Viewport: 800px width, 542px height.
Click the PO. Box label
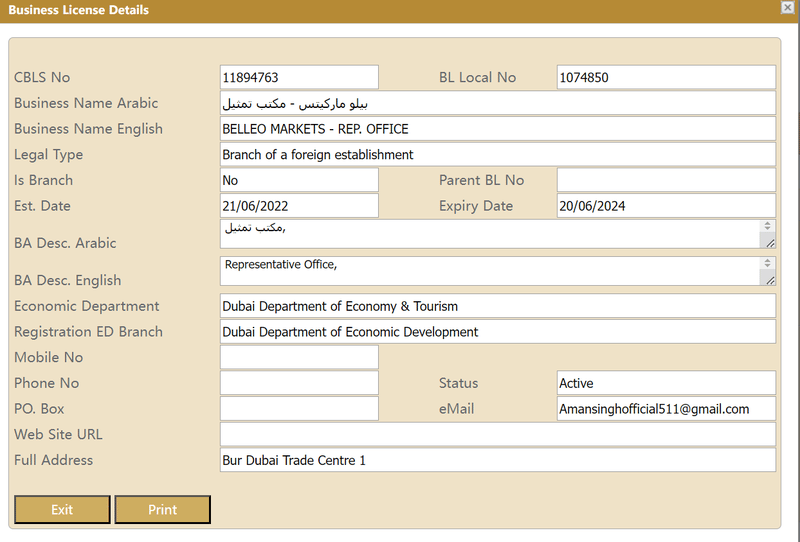click(x=39, y=409)
